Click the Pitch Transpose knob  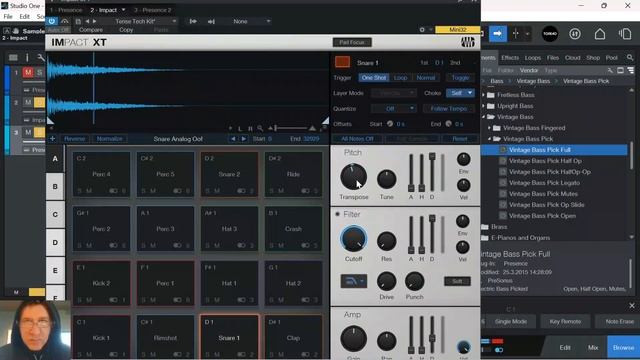click(x=353, y=177)
